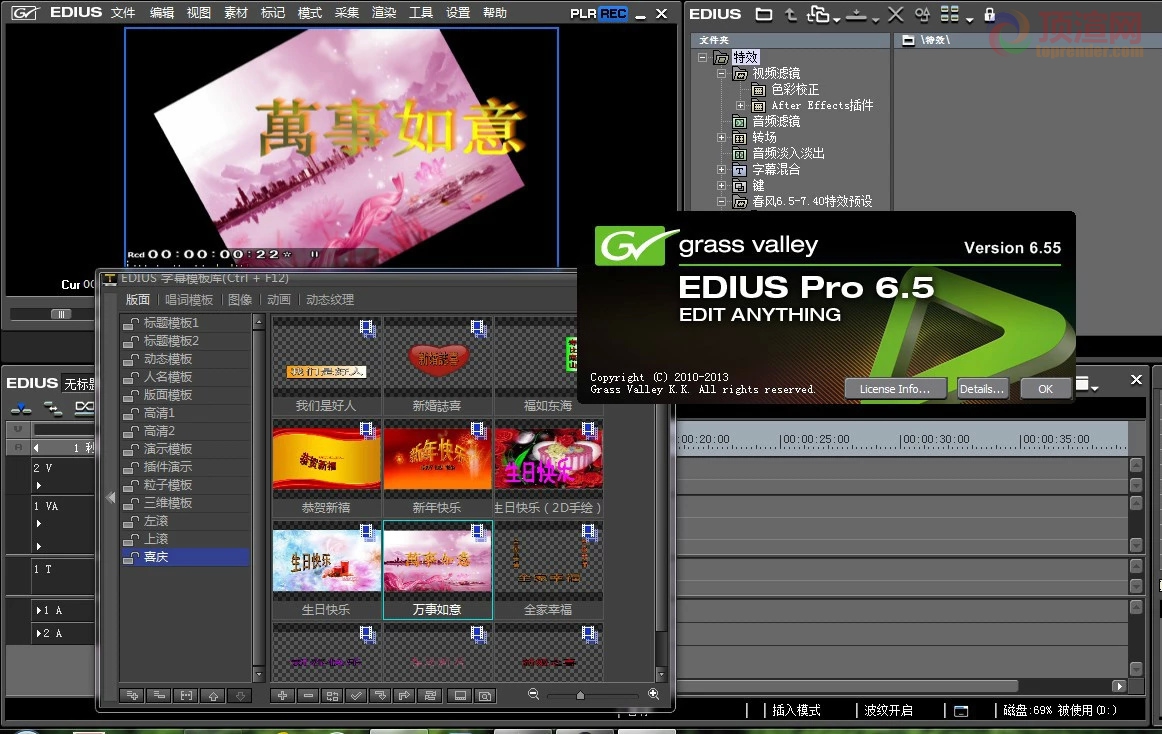Select 音频淡入淡出 in the effects tree
1162x734 pixels.
click(x=788, y=153)
